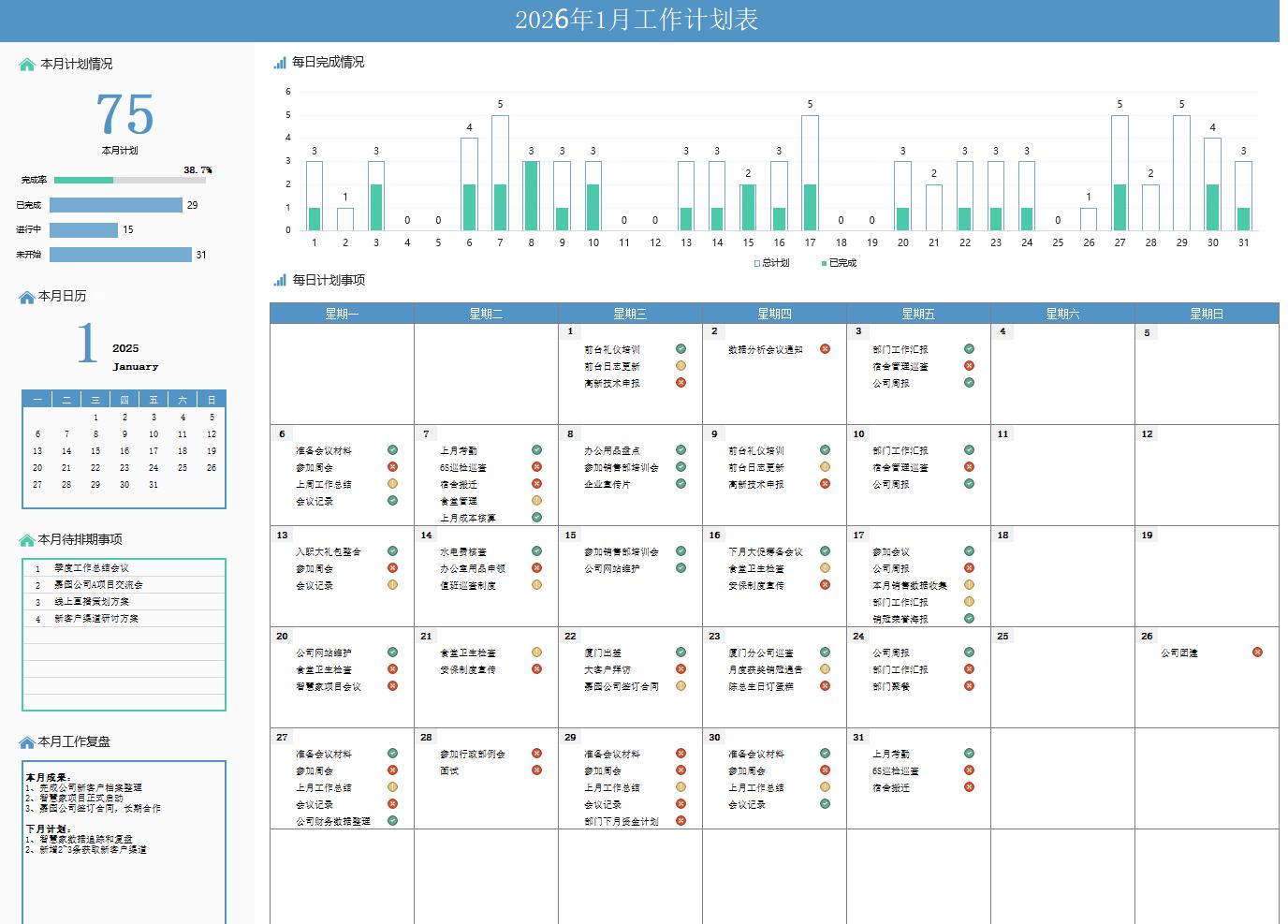1288x924 pixels.
Task: Click the green 完成率 progress bar
Action: pyautogui.click(x=83, y=180)
